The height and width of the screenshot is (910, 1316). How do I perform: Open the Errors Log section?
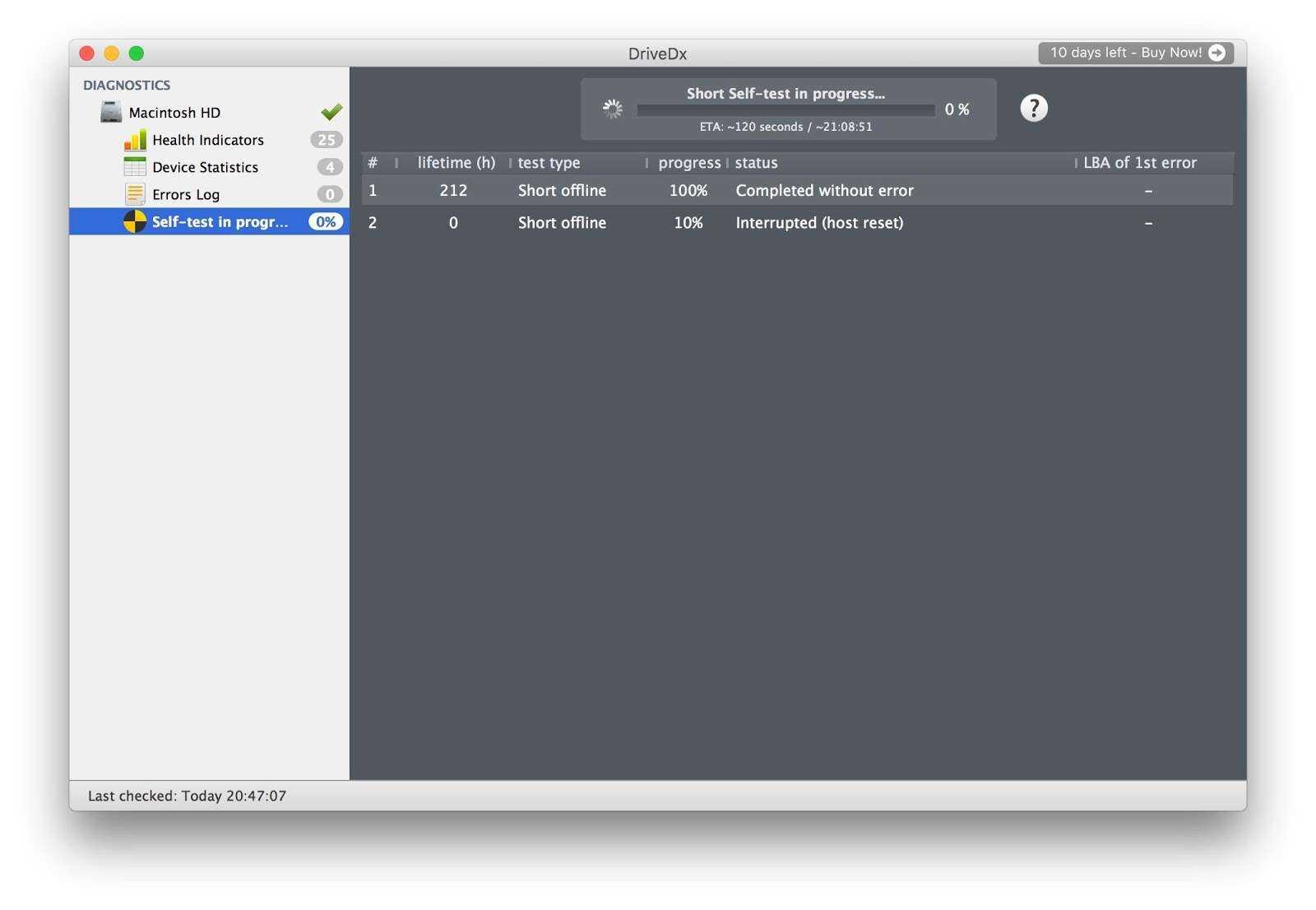coord(186,194)
